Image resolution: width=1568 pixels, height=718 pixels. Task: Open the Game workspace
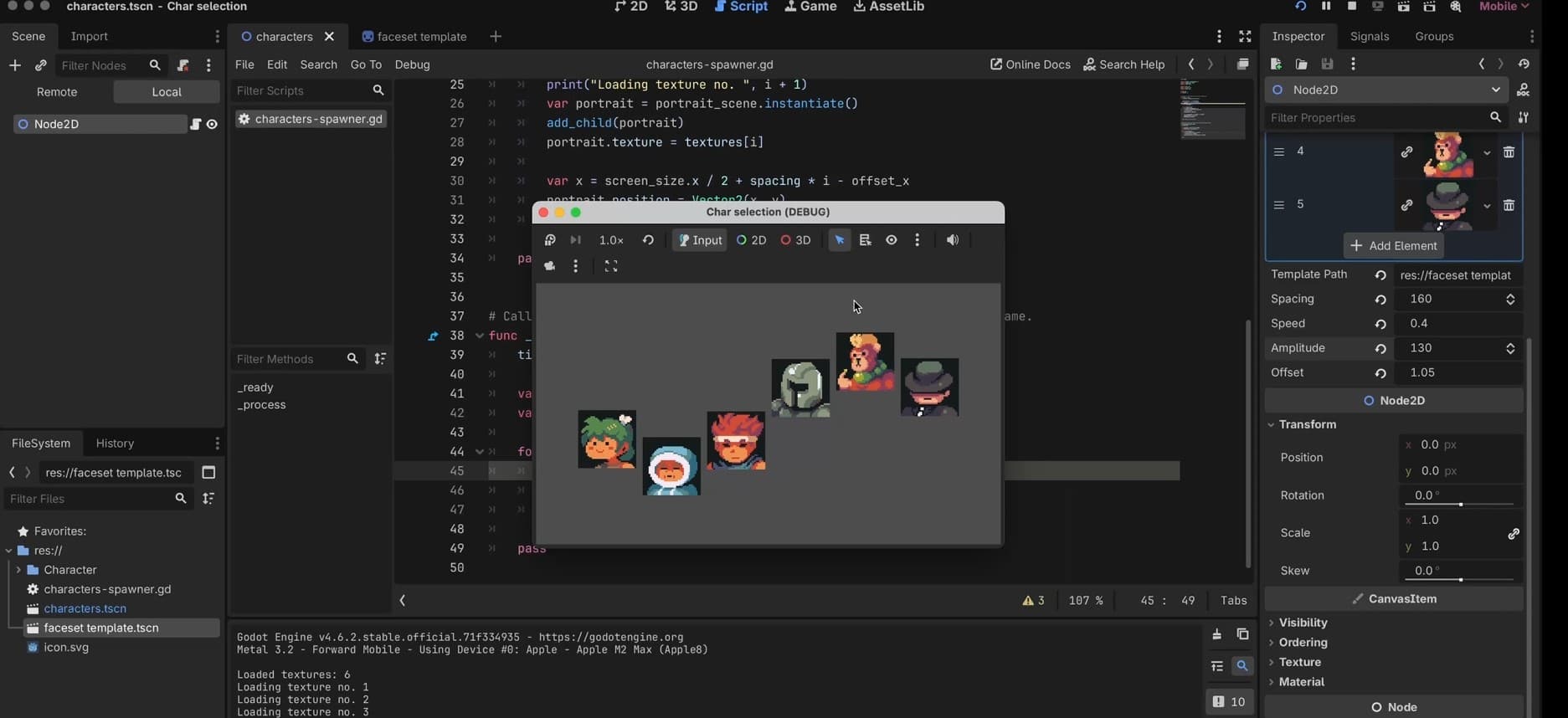[x=810, y=7]
